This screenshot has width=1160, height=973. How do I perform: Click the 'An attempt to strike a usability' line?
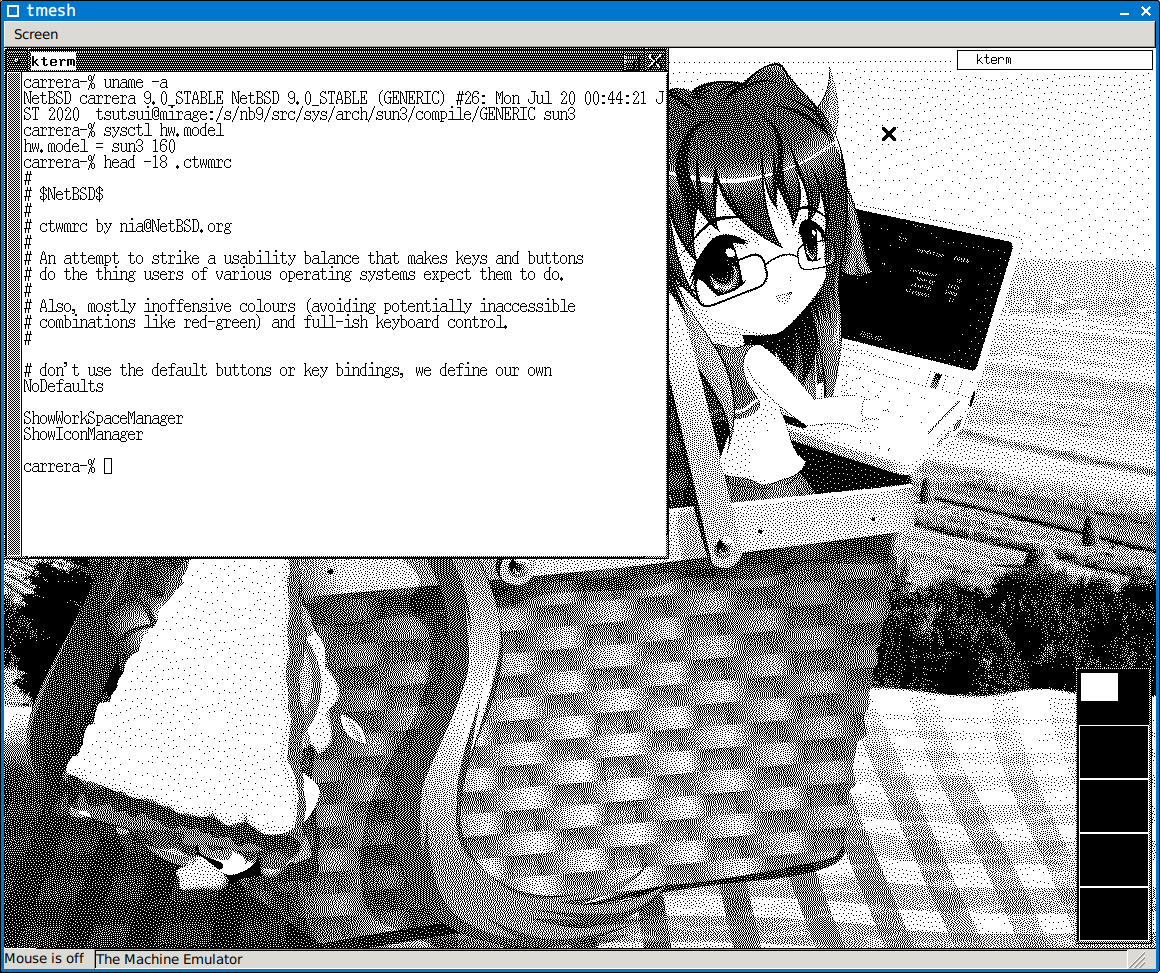point(303,258)
